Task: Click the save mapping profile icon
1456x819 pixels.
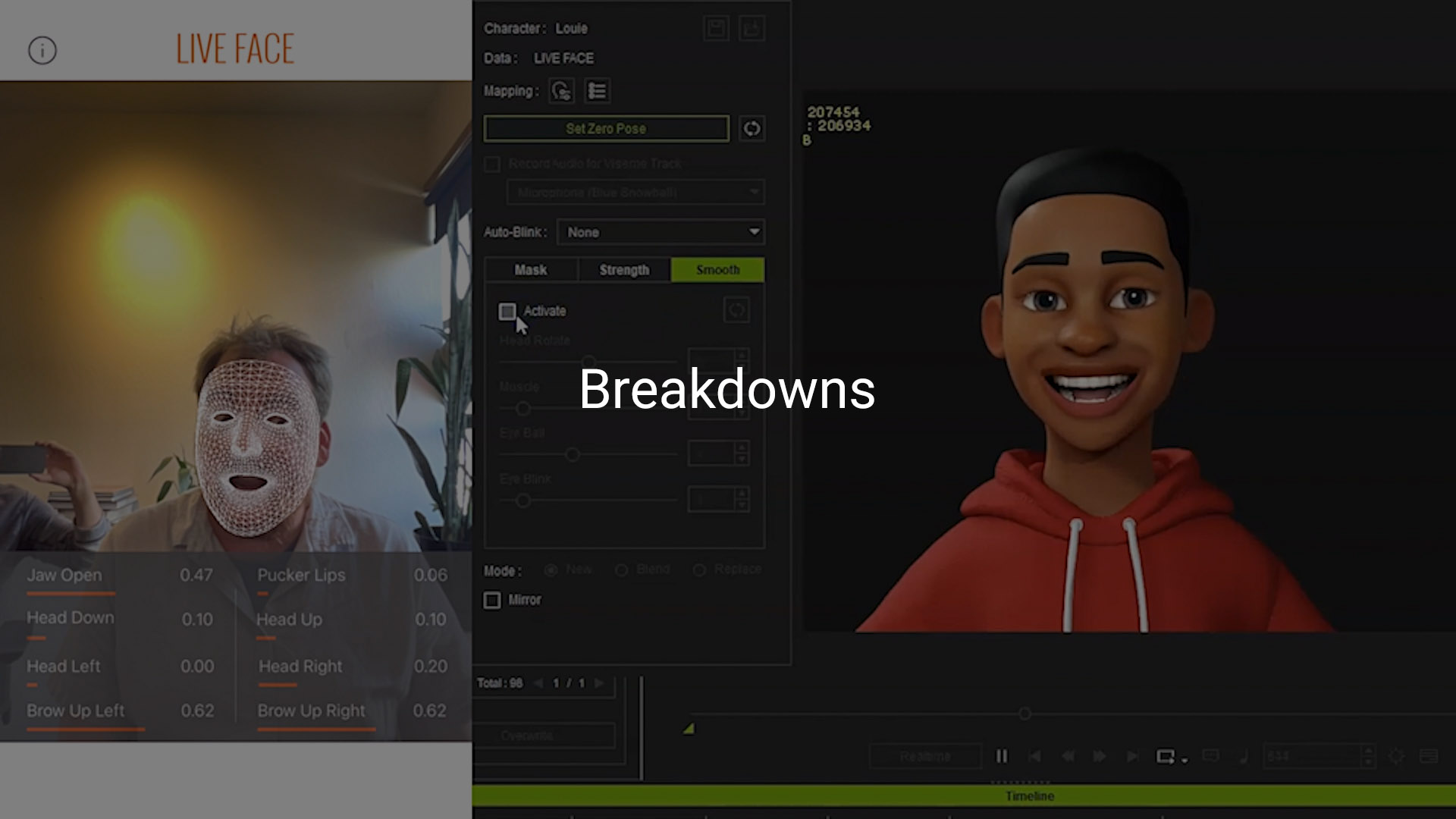Action: [x=716, y=29]
